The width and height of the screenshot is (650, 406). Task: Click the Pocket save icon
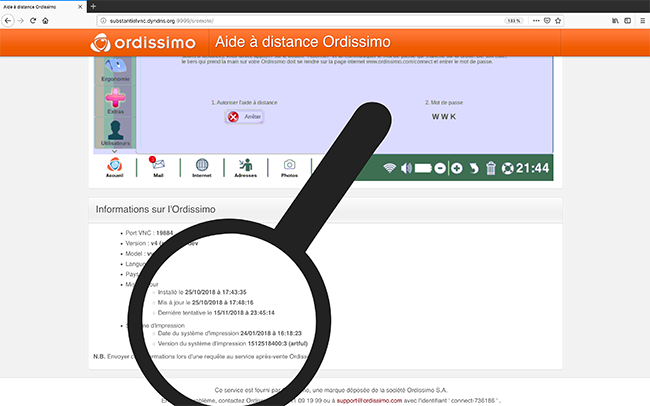click(547, 21)
